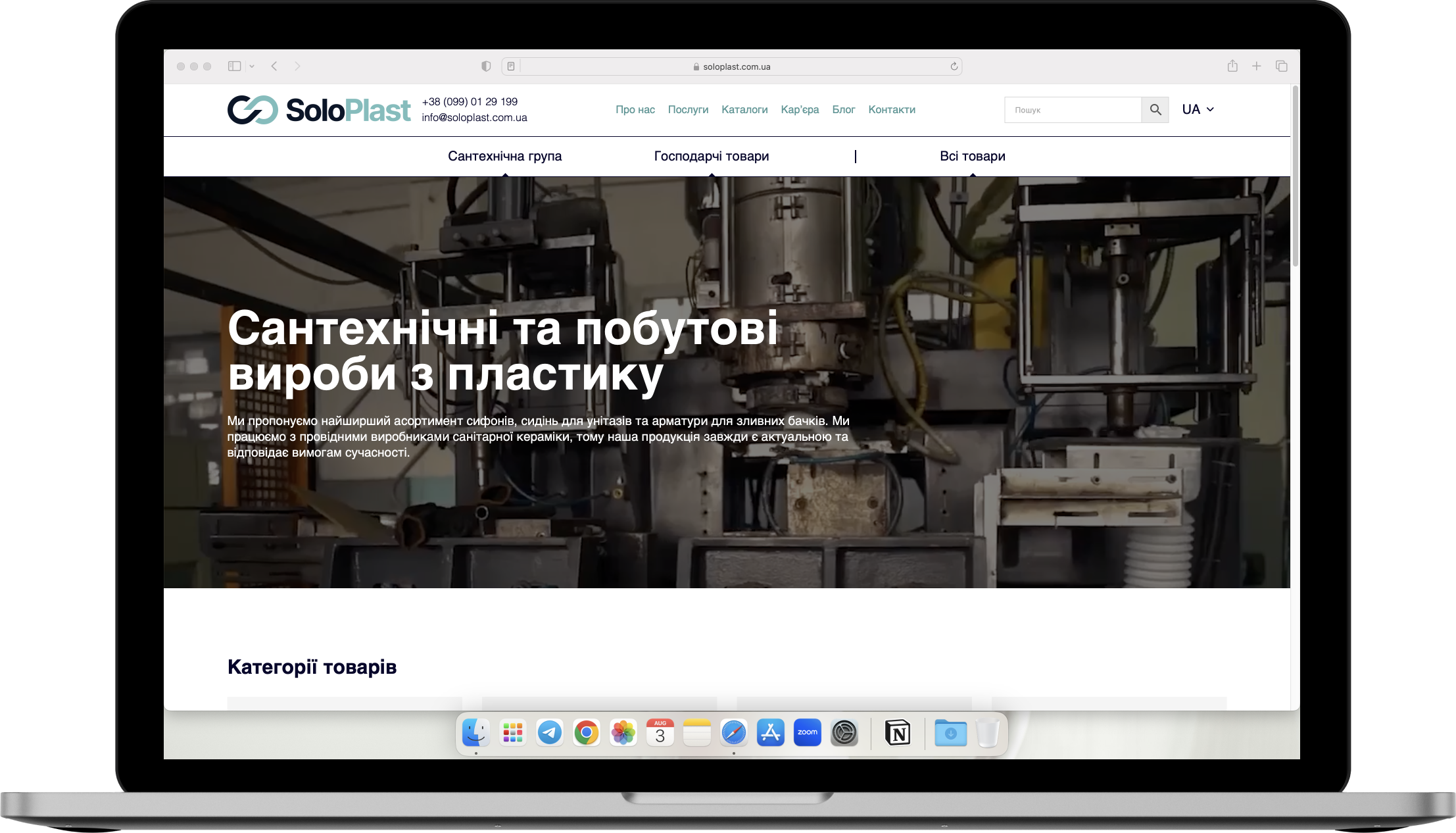The image size is (1456, 833).
Task: Show tab overview icon
Action: (1281, 66)
